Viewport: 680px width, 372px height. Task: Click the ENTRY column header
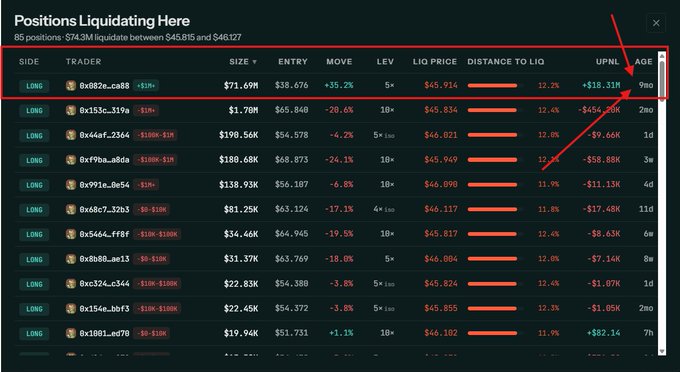293,62
